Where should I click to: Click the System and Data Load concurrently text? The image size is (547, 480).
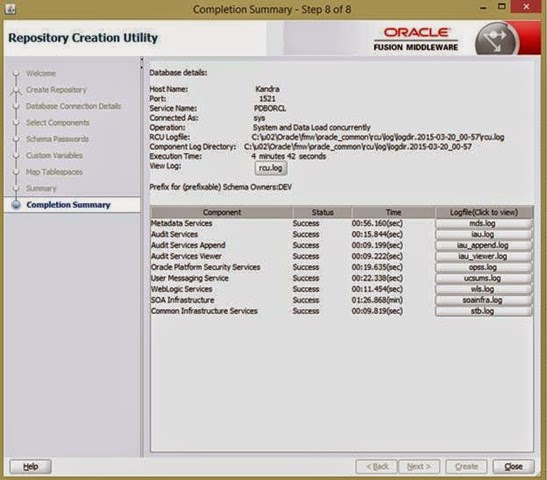pyautogui.click(x=312, y=128)
